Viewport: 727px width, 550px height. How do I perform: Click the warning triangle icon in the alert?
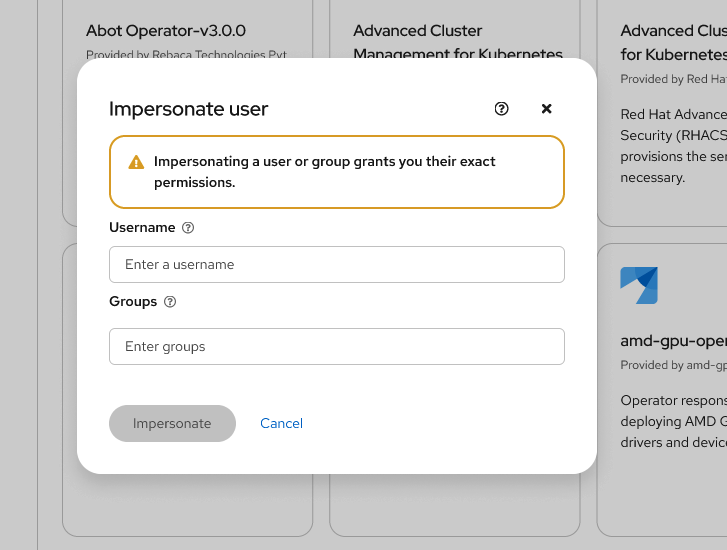point(136,162)
